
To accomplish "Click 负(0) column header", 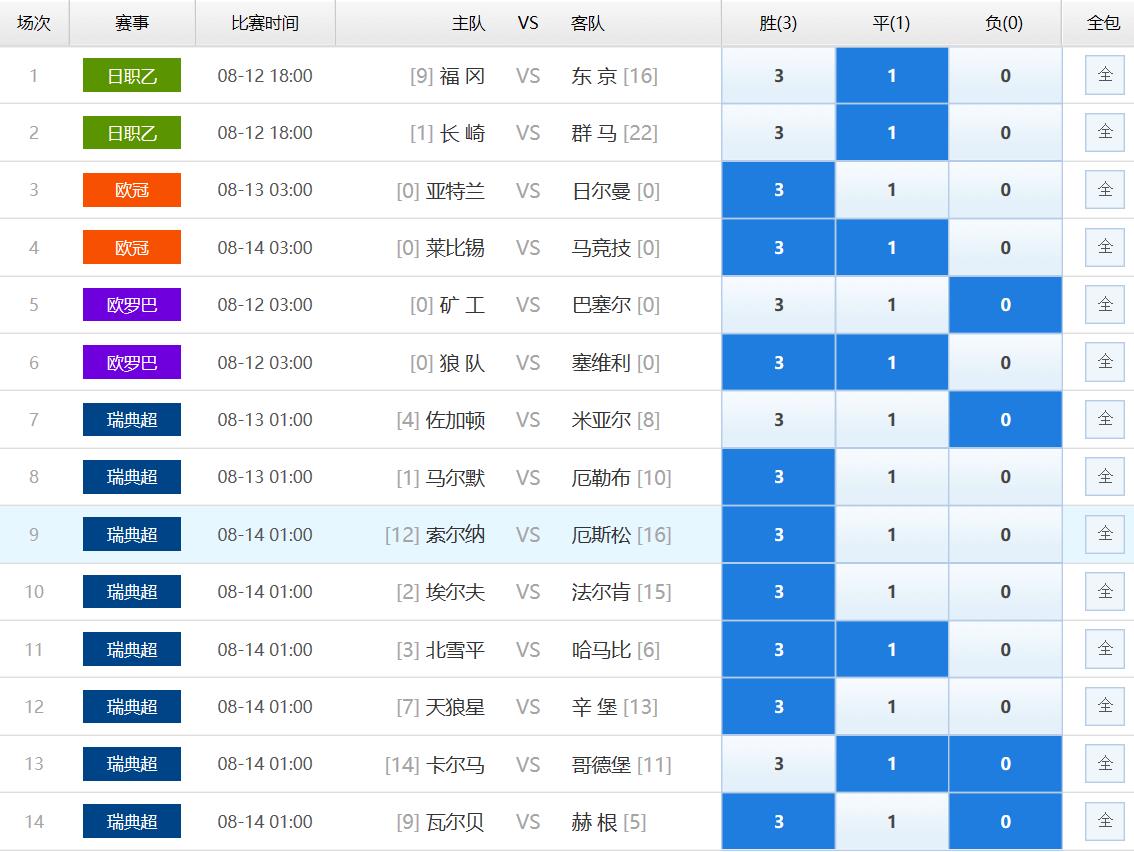I will tap(1004, 23).
